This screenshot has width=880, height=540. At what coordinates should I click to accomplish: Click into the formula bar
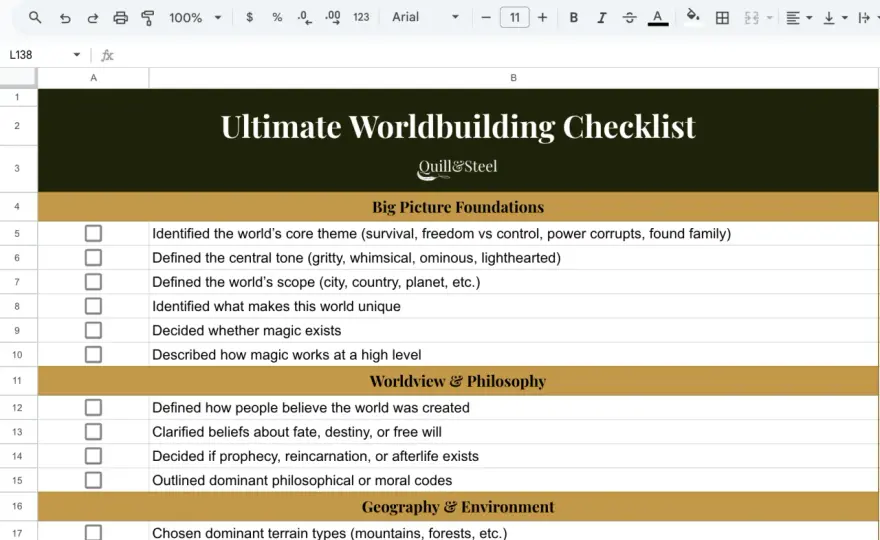(497, 55)
